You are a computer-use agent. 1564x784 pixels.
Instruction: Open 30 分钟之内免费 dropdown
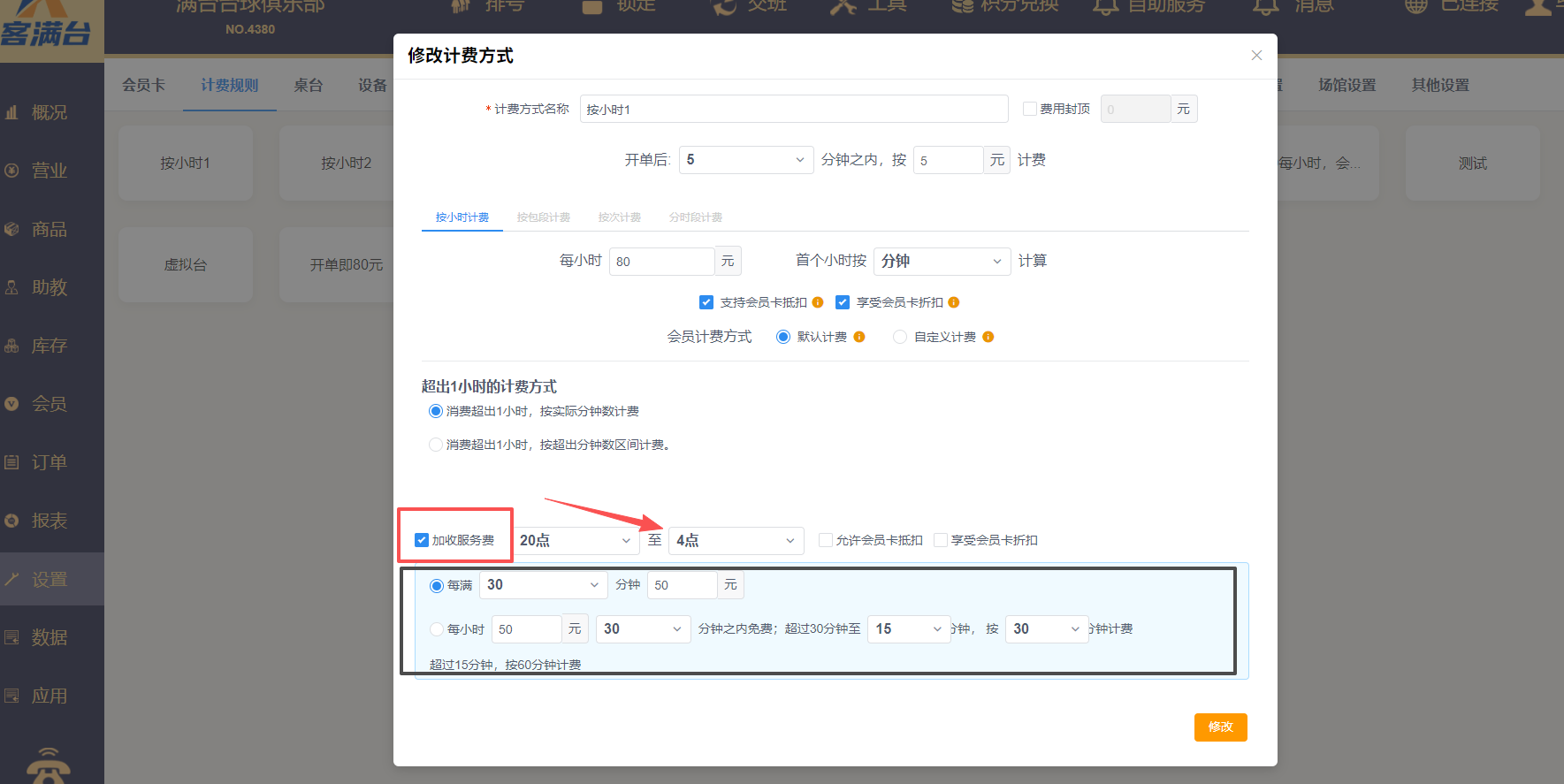click(x=643, y=629)
